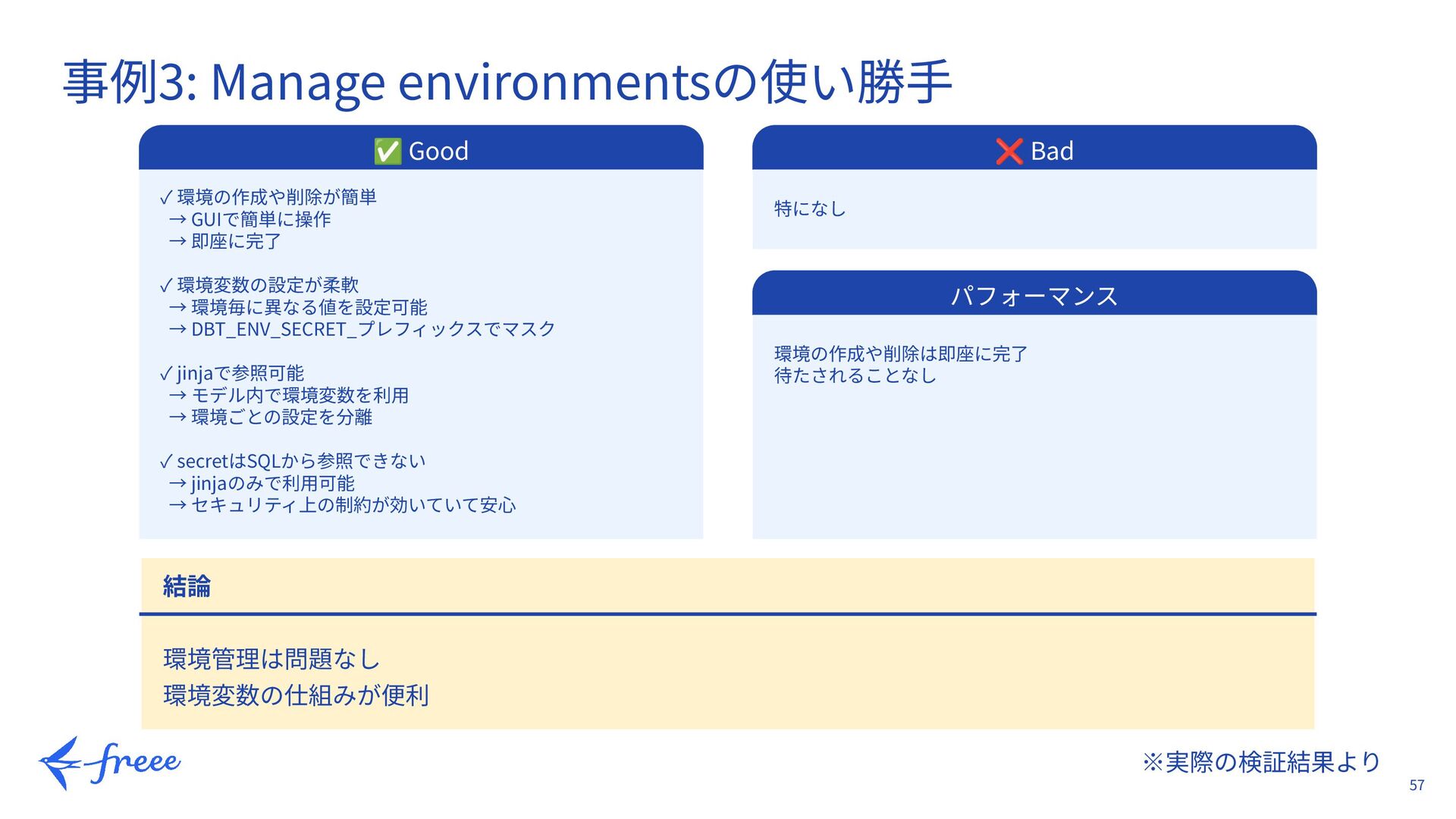
Task: Select the パフォーマンス panel header
Action: pos(1034,295)
